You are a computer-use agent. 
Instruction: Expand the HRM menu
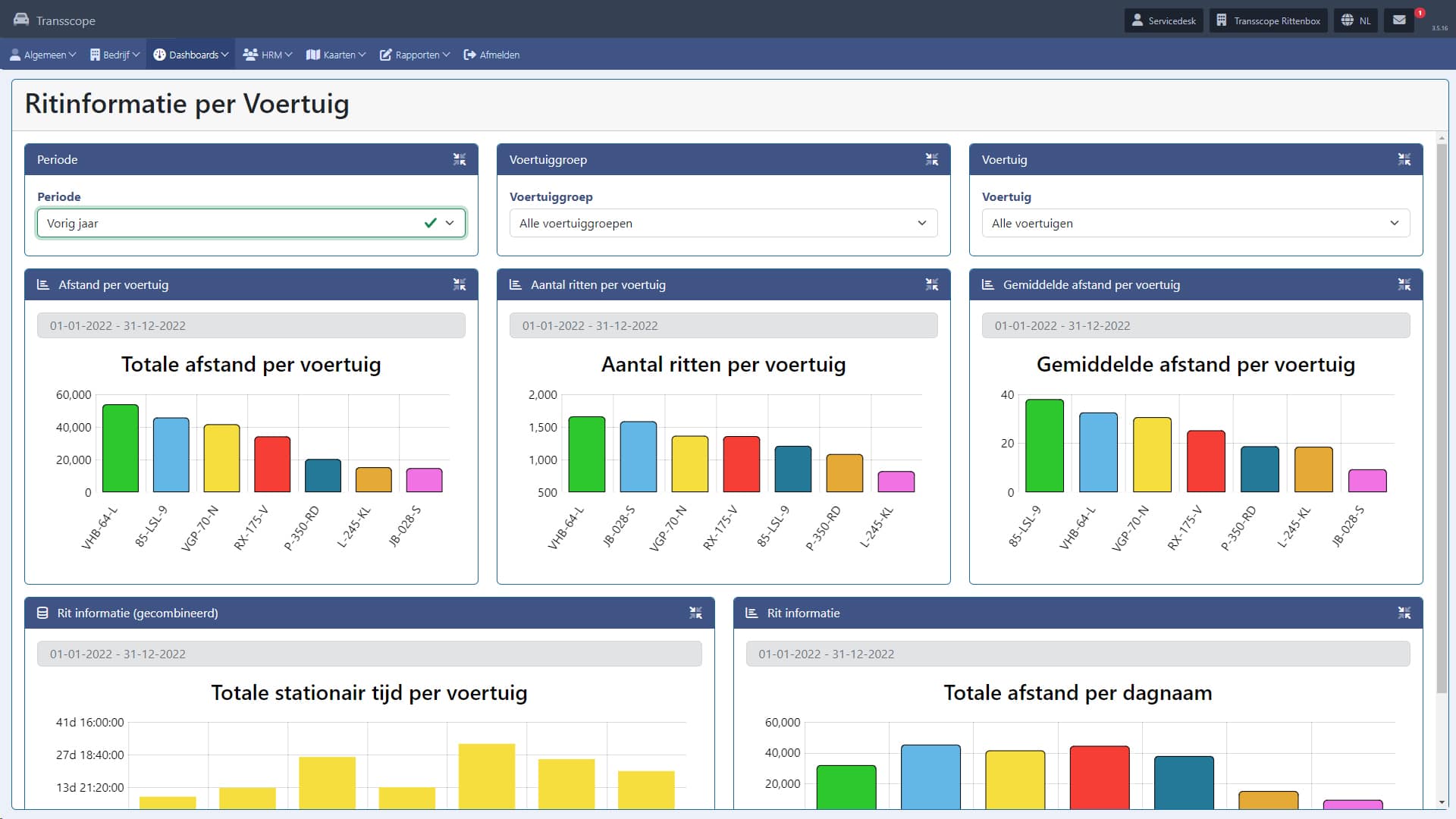tap(268, 55)
